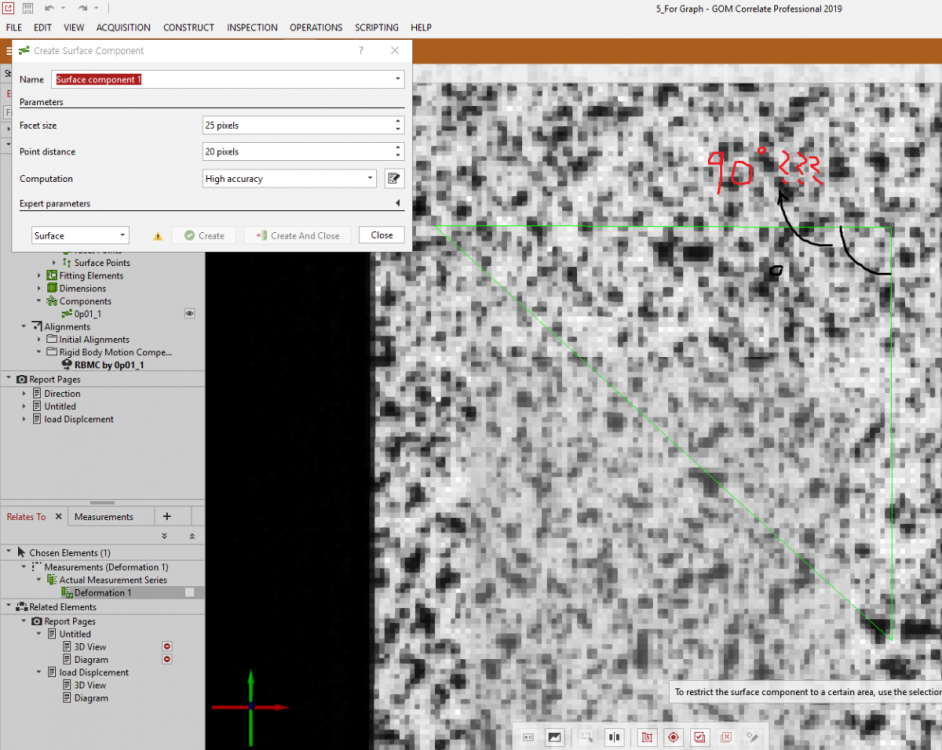942x750 pixels.
Task: Increase Facet size using the stepper arrows
Action: [x=397, y=121]
